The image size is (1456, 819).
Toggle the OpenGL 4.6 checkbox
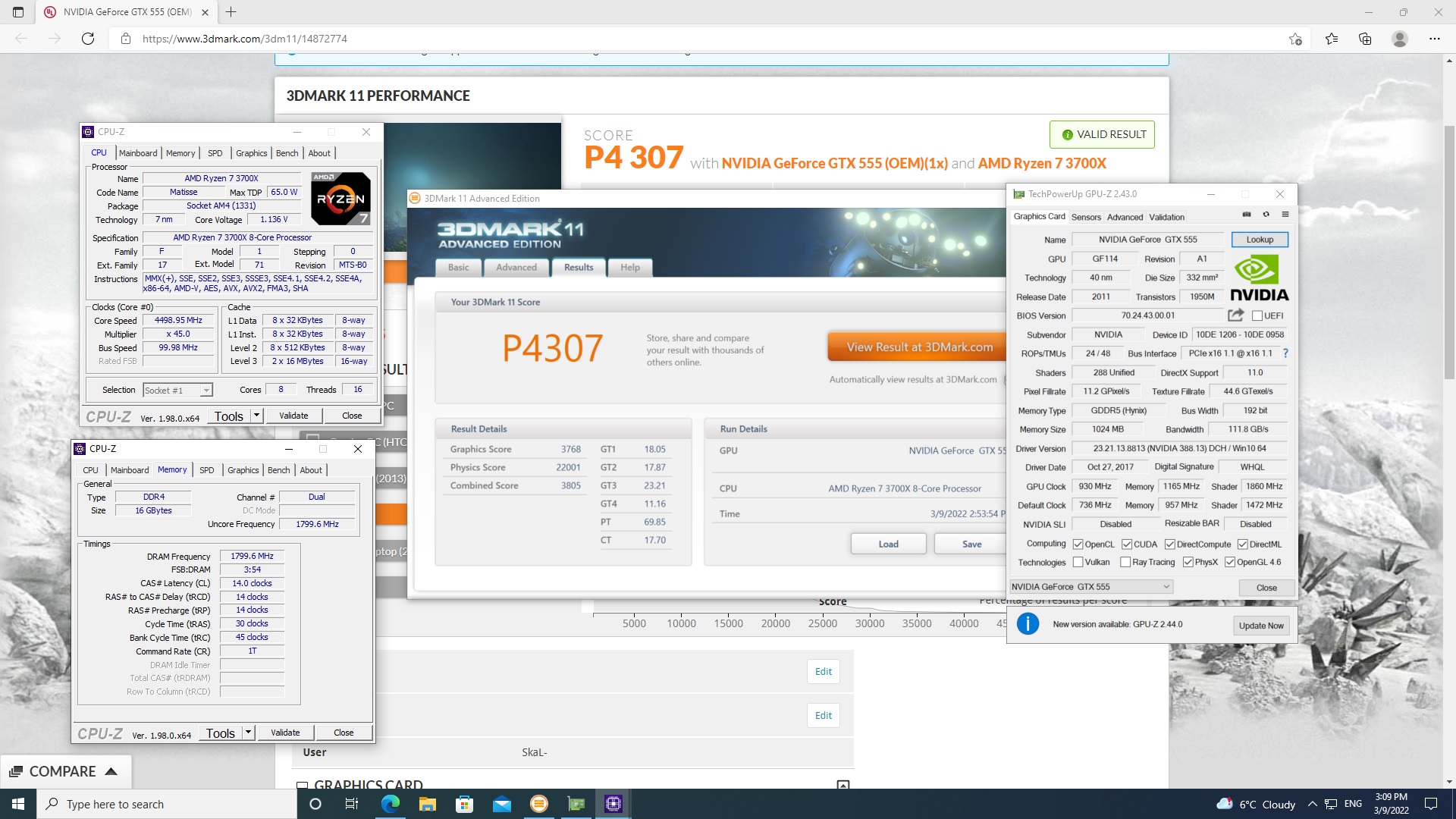coord(1230,562)
